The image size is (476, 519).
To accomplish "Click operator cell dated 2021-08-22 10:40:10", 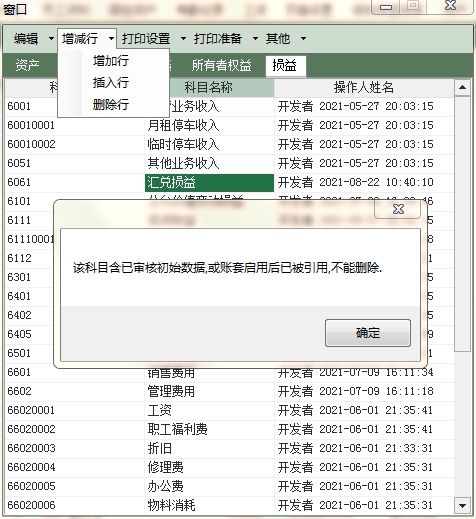I will point(364,182).
